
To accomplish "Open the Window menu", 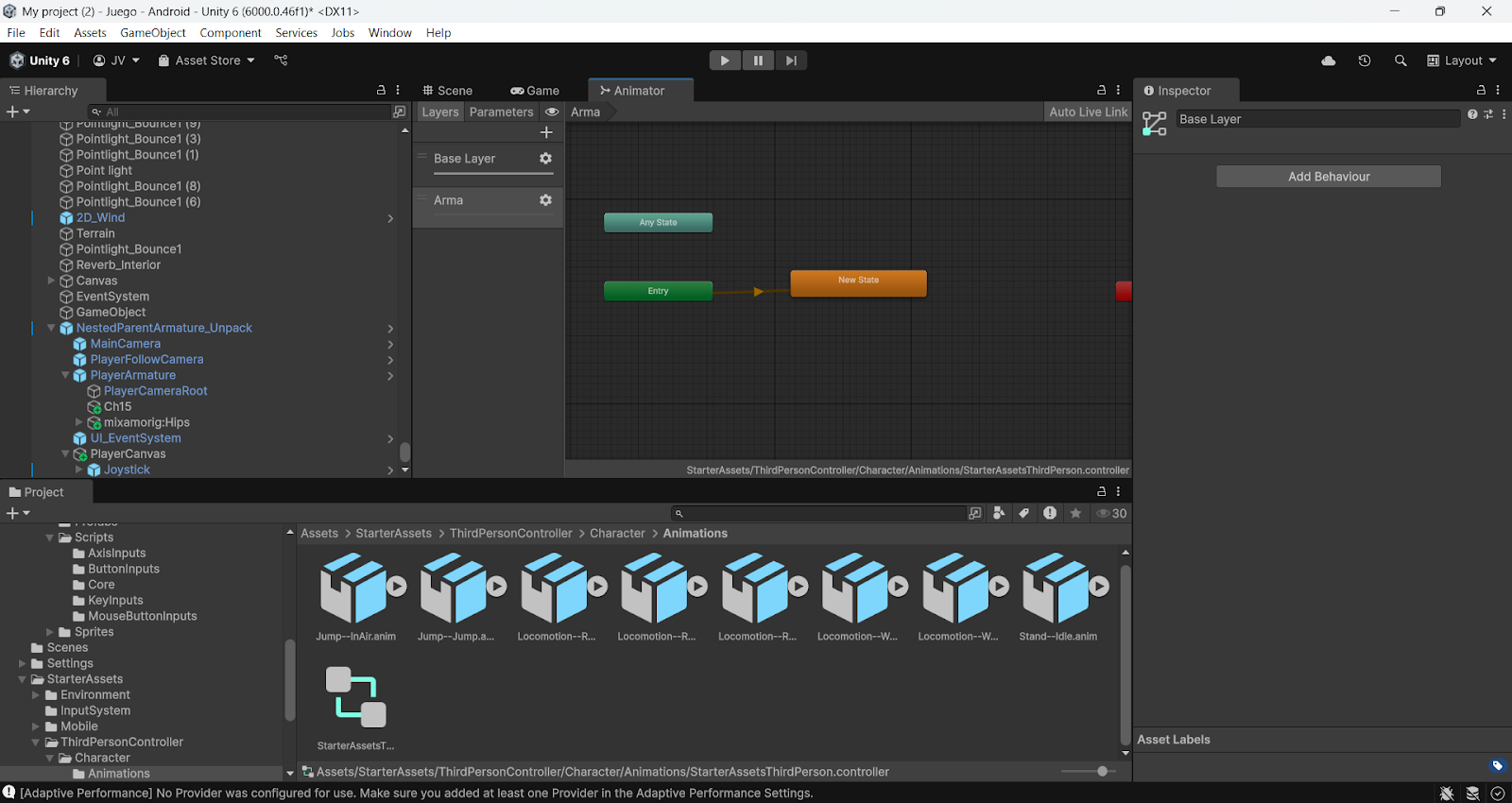I will tap(390, 32).
